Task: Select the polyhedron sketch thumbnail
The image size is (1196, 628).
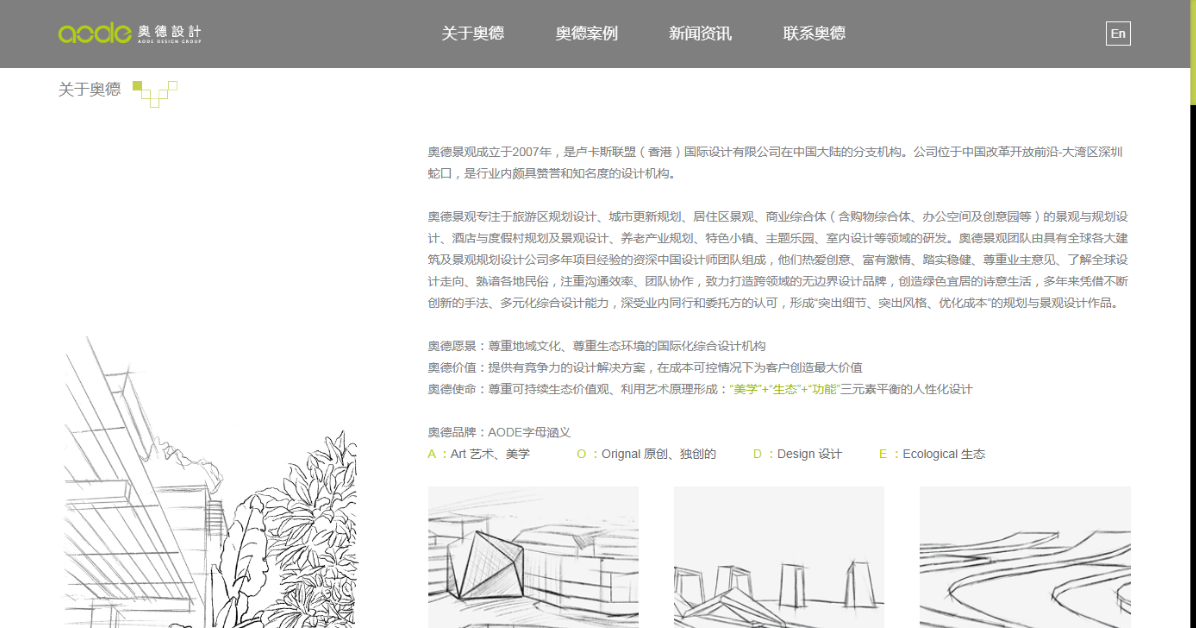Action: pos(533,557)
